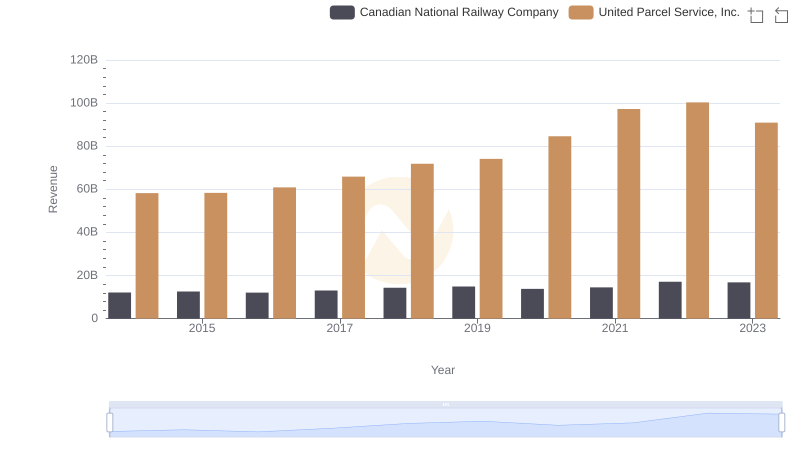
Task: Toggle United Parcel Service, Inc. legend series
Action: point(654,12)
